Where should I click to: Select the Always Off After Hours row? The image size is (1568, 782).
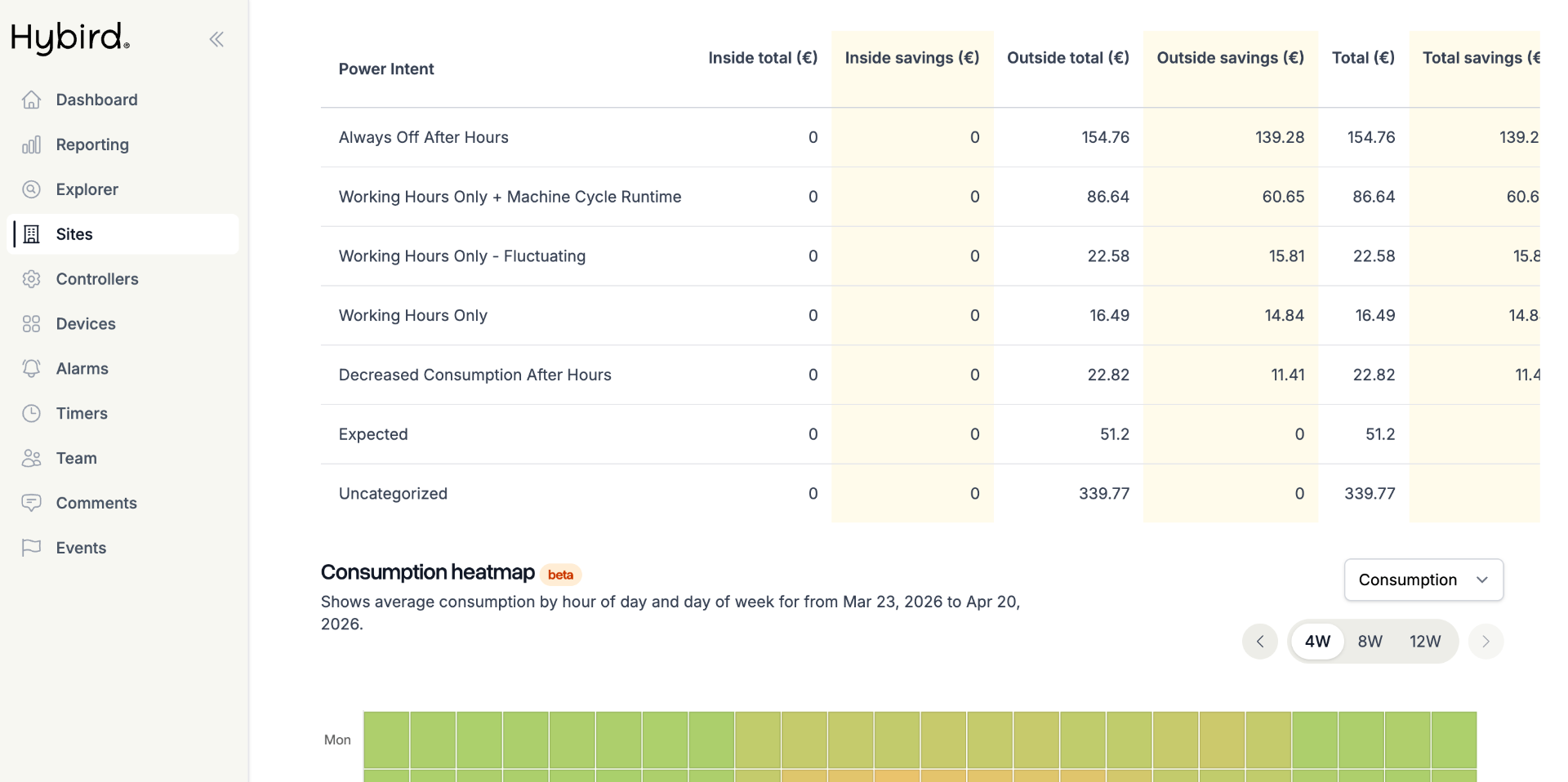(x=930, y=137)
